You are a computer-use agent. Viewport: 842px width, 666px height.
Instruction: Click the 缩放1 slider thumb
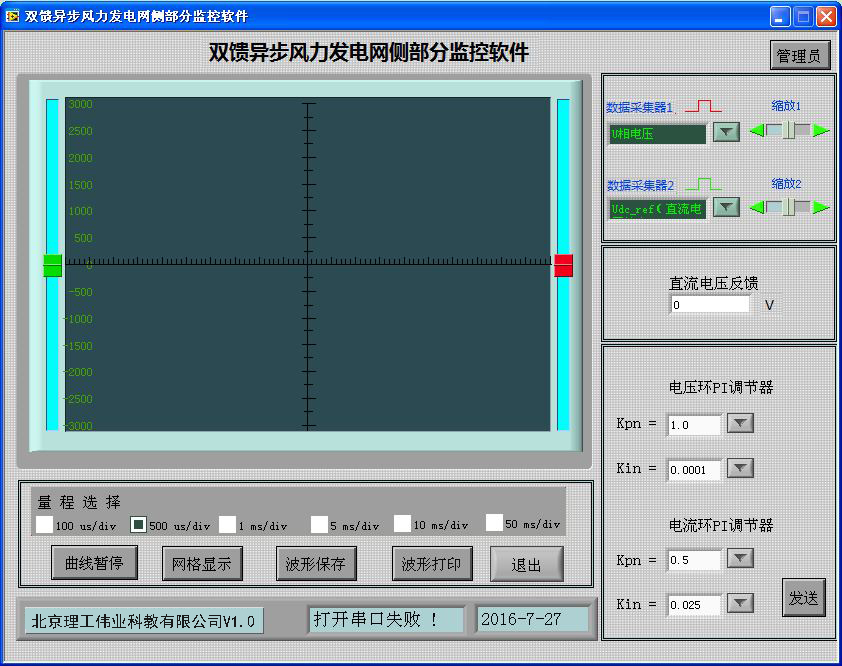(x=789, y=130)
